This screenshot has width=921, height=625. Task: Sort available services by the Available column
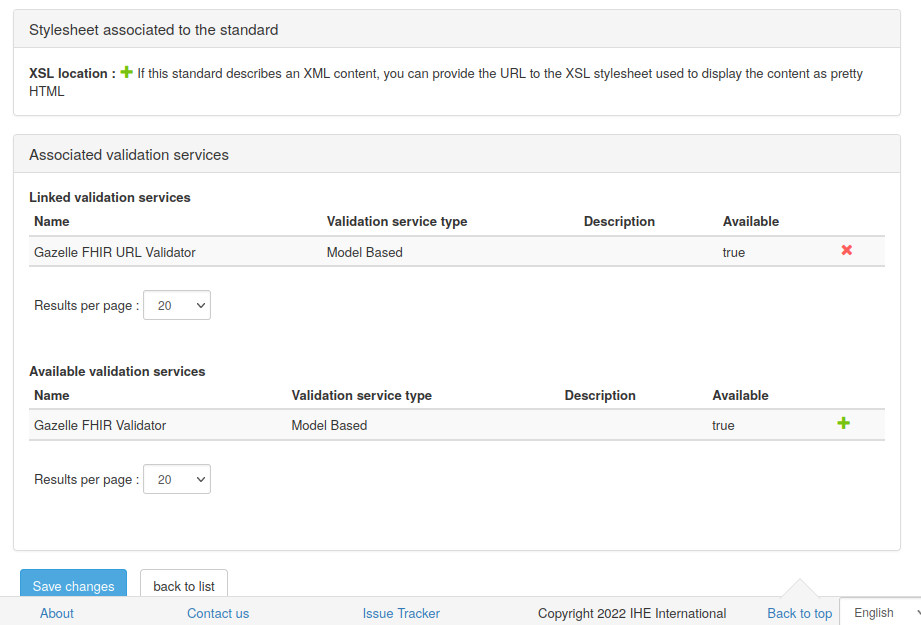[x=740, y=395]
